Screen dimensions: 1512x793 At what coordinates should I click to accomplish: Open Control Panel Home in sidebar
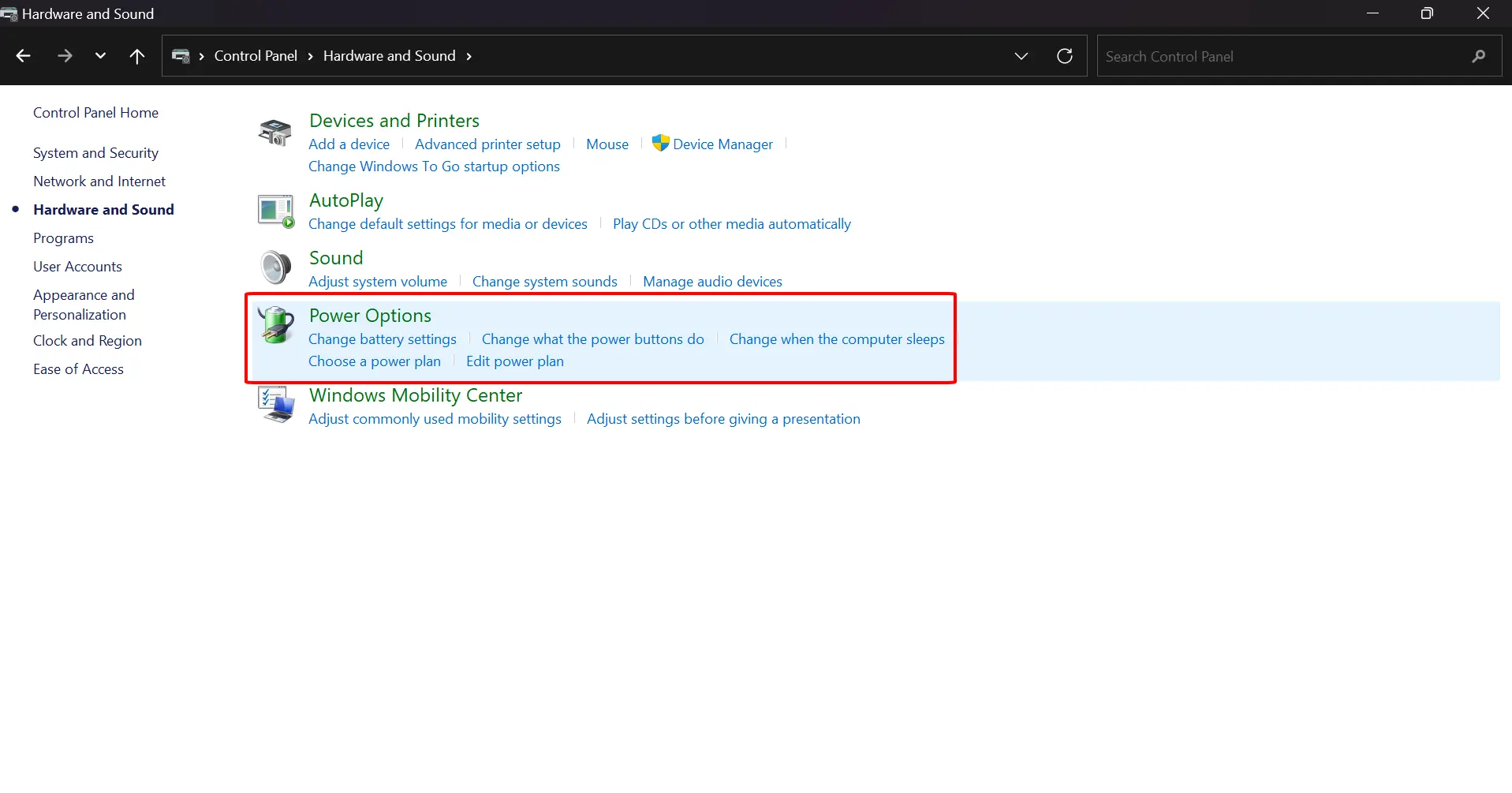click(x=95, y=113)
